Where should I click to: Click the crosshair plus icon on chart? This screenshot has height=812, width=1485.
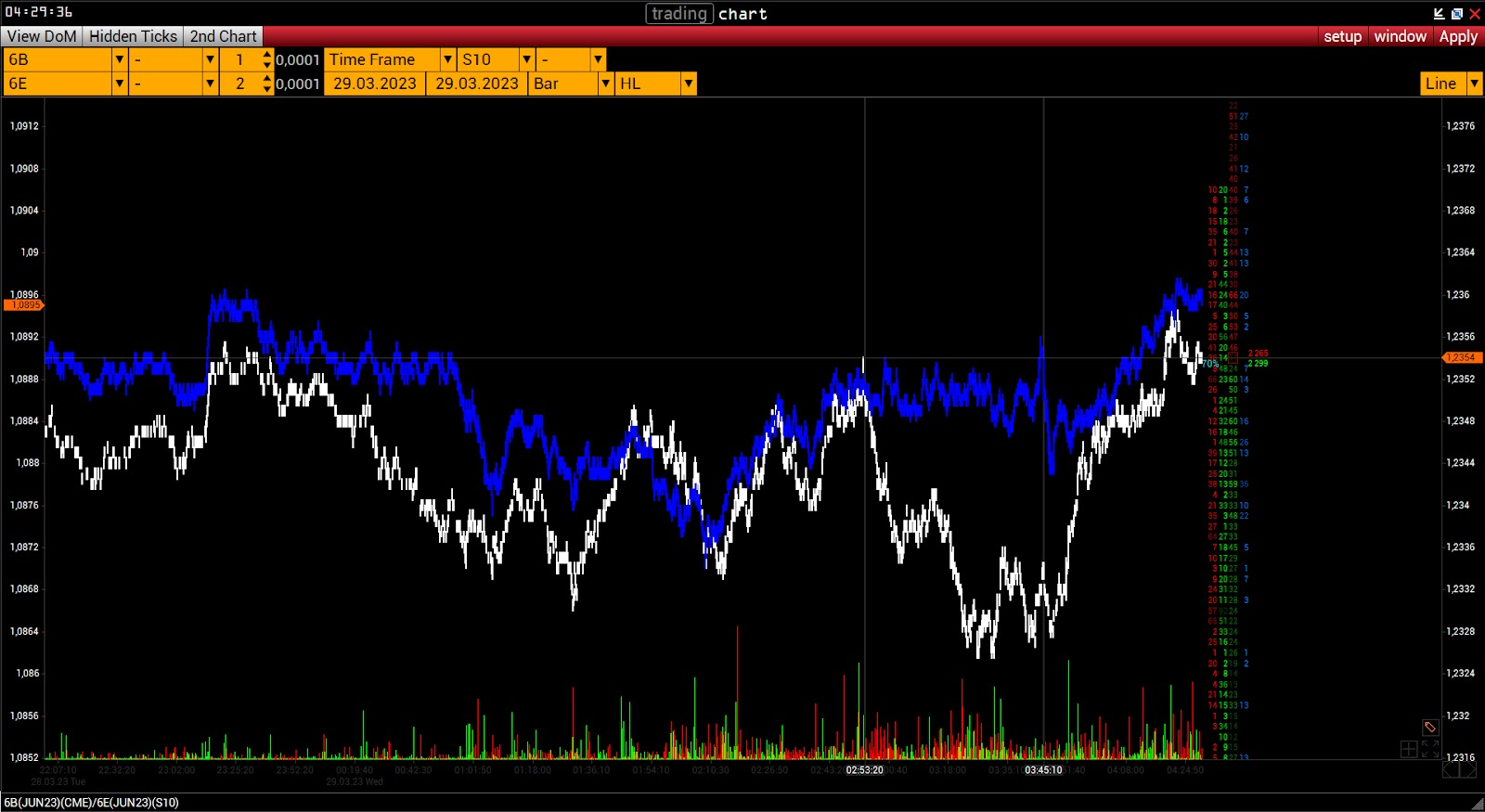pyautogui.click(x=1409, y=749)
